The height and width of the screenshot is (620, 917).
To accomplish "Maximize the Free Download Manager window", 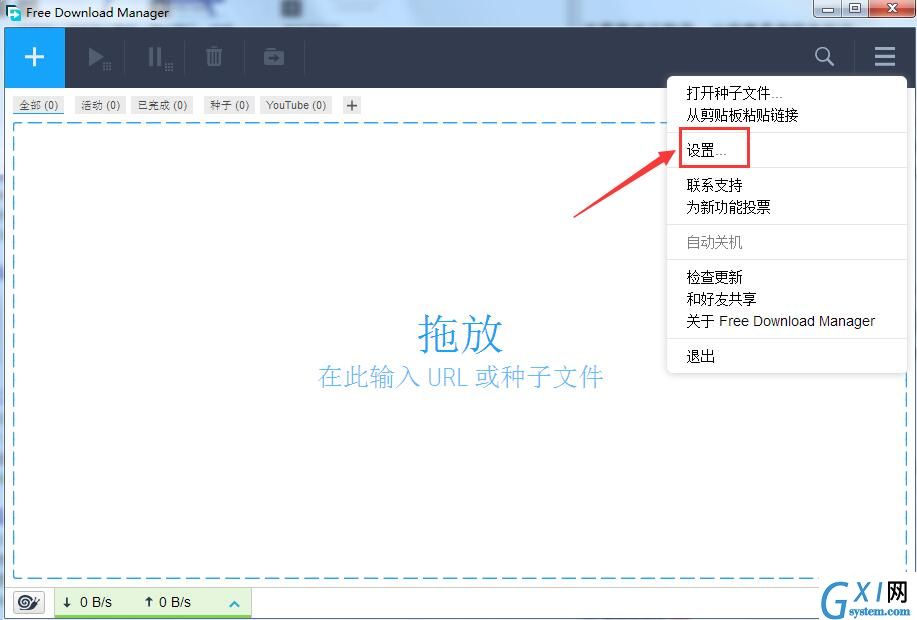I will coord(855,9).
